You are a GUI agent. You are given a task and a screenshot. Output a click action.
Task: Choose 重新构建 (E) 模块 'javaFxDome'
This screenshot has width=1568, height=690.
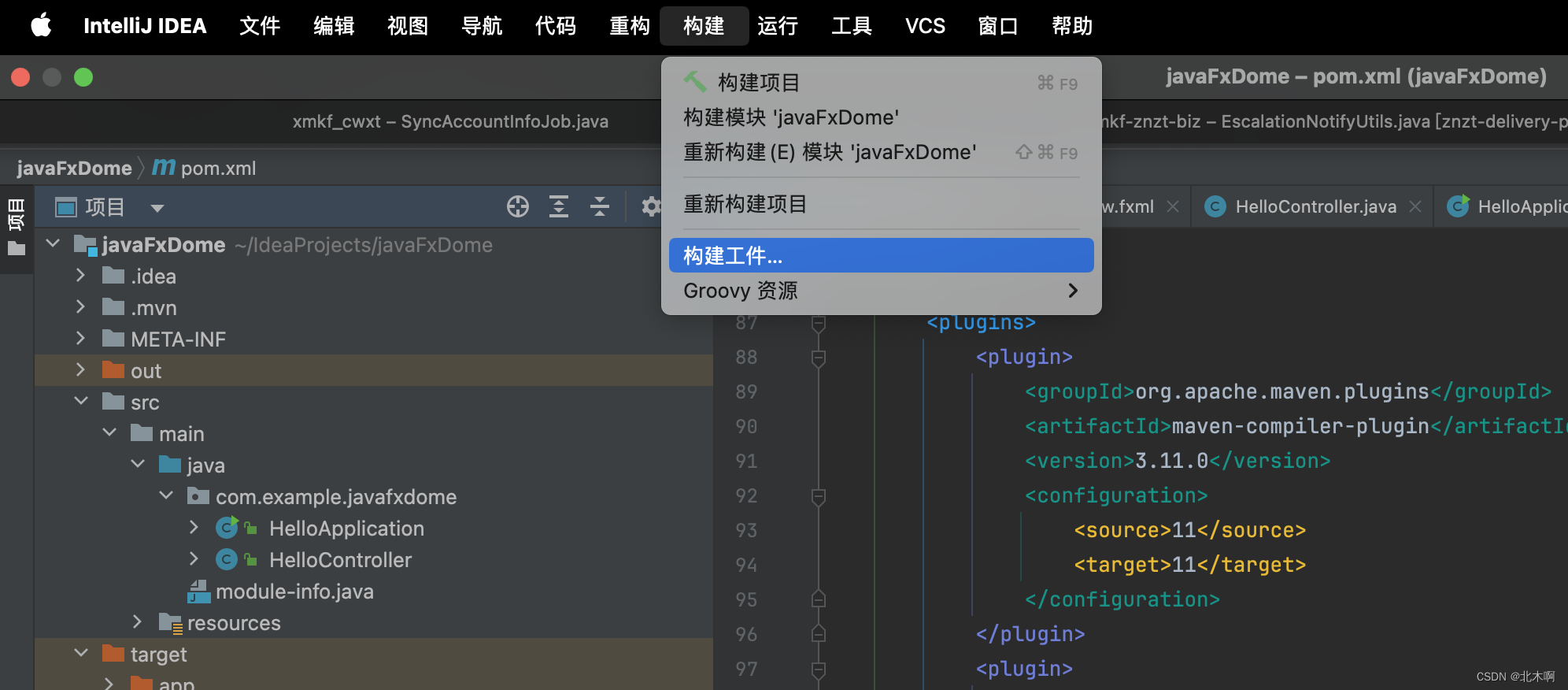click(x=881, y=152)
